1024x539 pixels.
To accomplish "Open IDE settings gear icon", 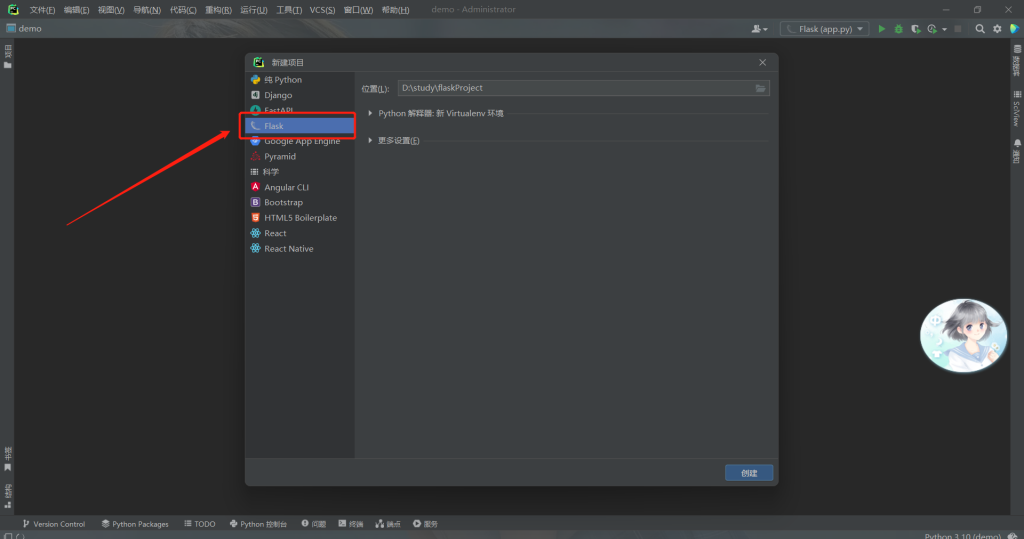I will click(x=997, y=29).
